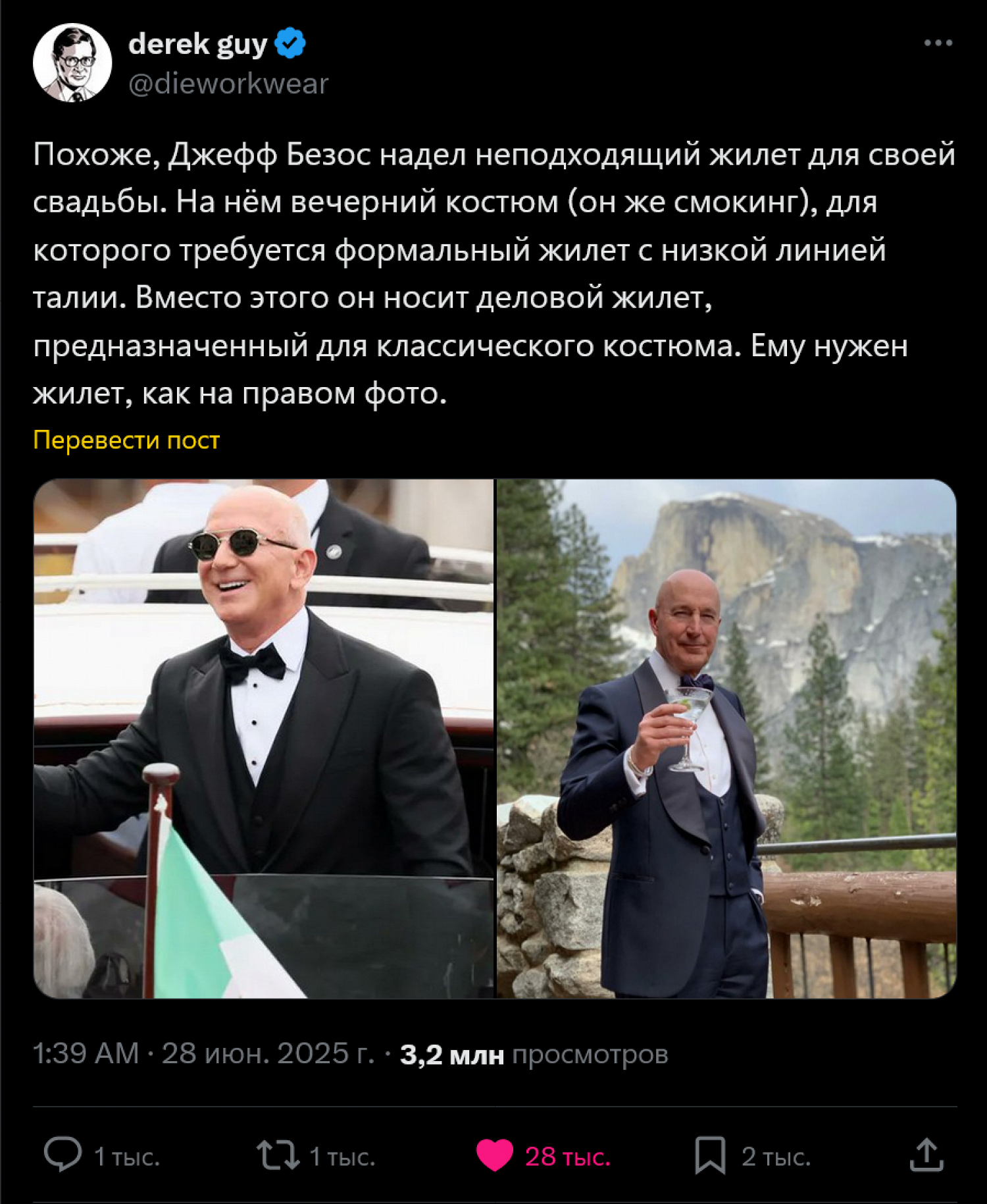Open the @dieworkwear handle link
Image resolution: width=987 pixels, height=1204 pixels.
point(228,84)
